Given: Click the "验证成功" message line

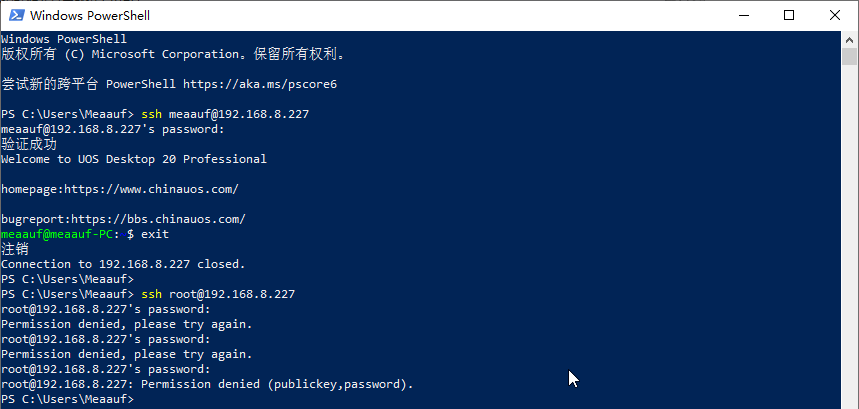Looking at the screenshot, I should coord(29,144).
